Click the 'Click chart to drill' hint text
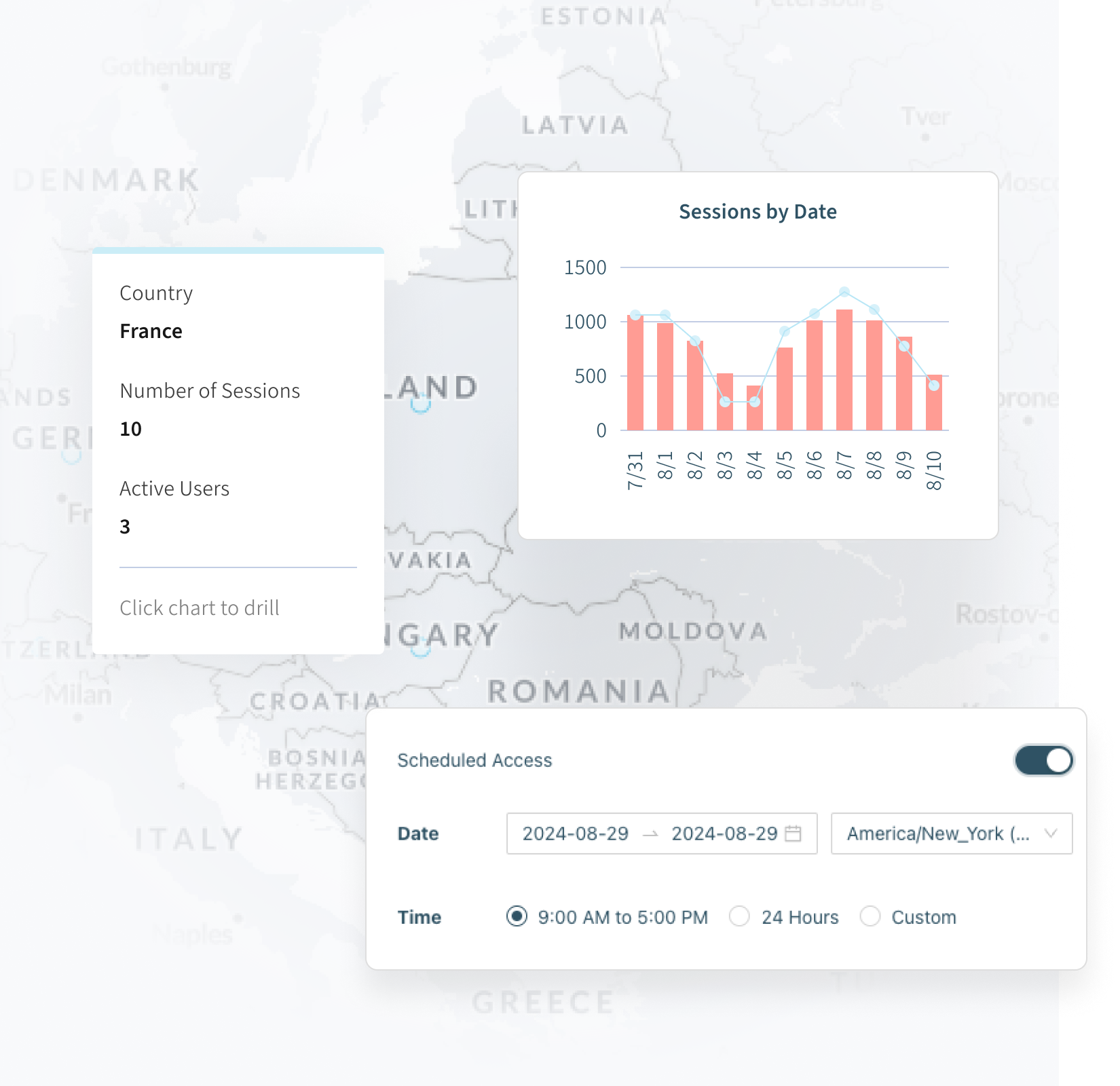Screen dimensions: 1120x1086 200,608
